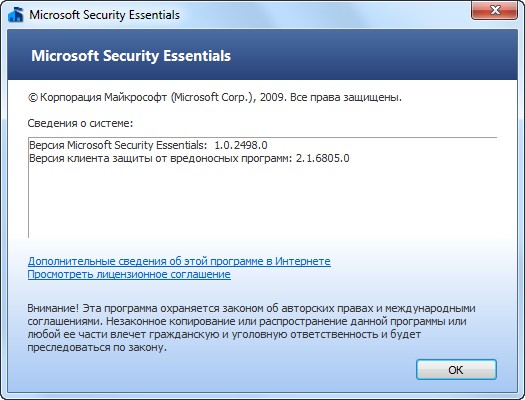Click the Microsoft Security Essentials title bar icon
The width and height of the screenshot is (525, 400).
[x=16, y=15]
